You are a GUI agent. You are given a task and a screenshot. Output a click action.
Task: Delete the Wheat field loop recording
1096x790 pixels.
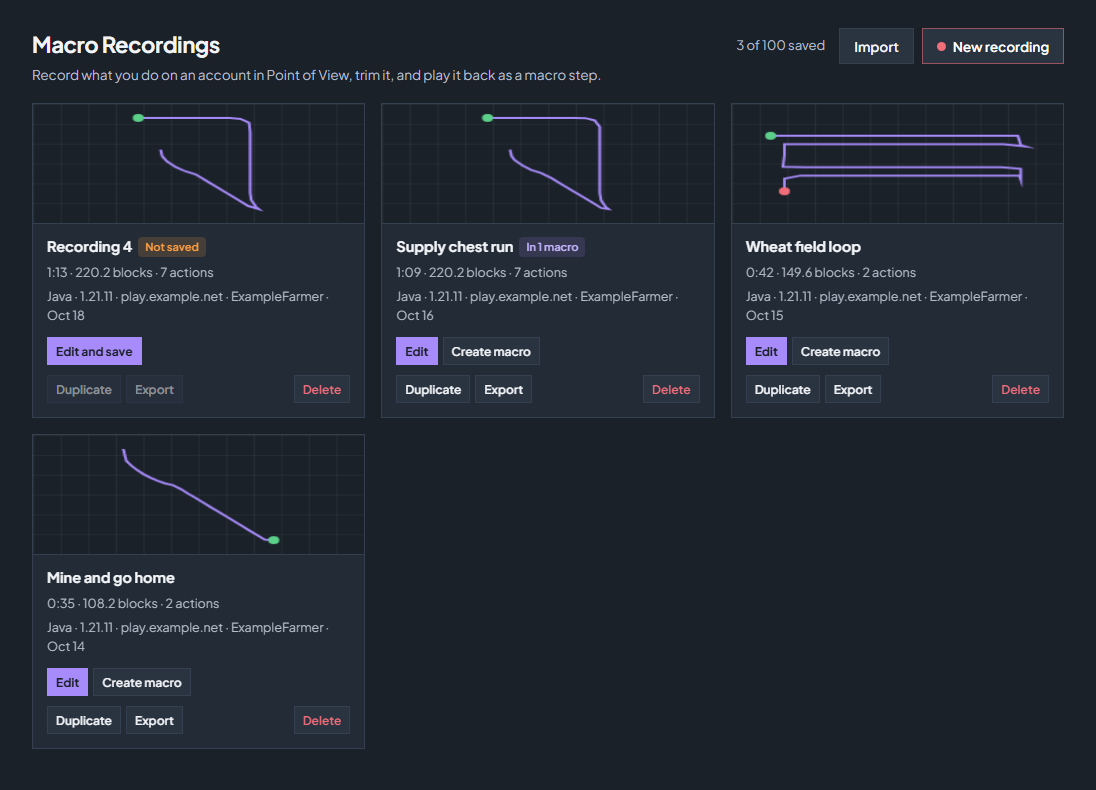[1021, 389]
